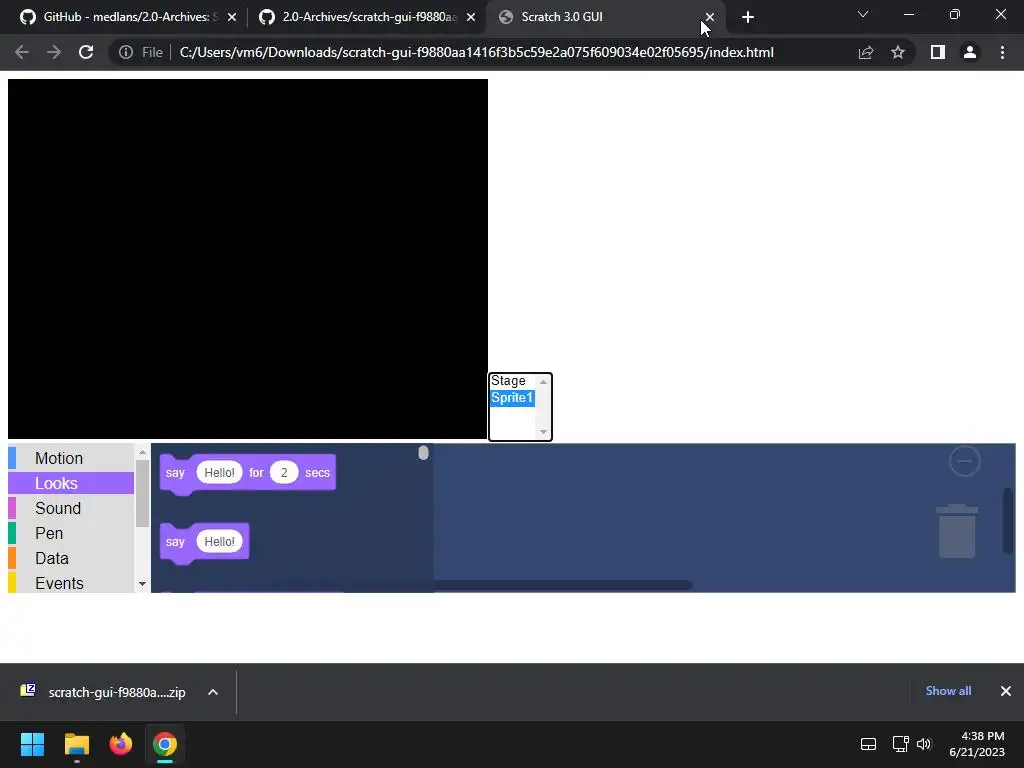This screenshot has width=1024, height=768.
Task: Go back in browser history
Action: [x=22, y=52]
